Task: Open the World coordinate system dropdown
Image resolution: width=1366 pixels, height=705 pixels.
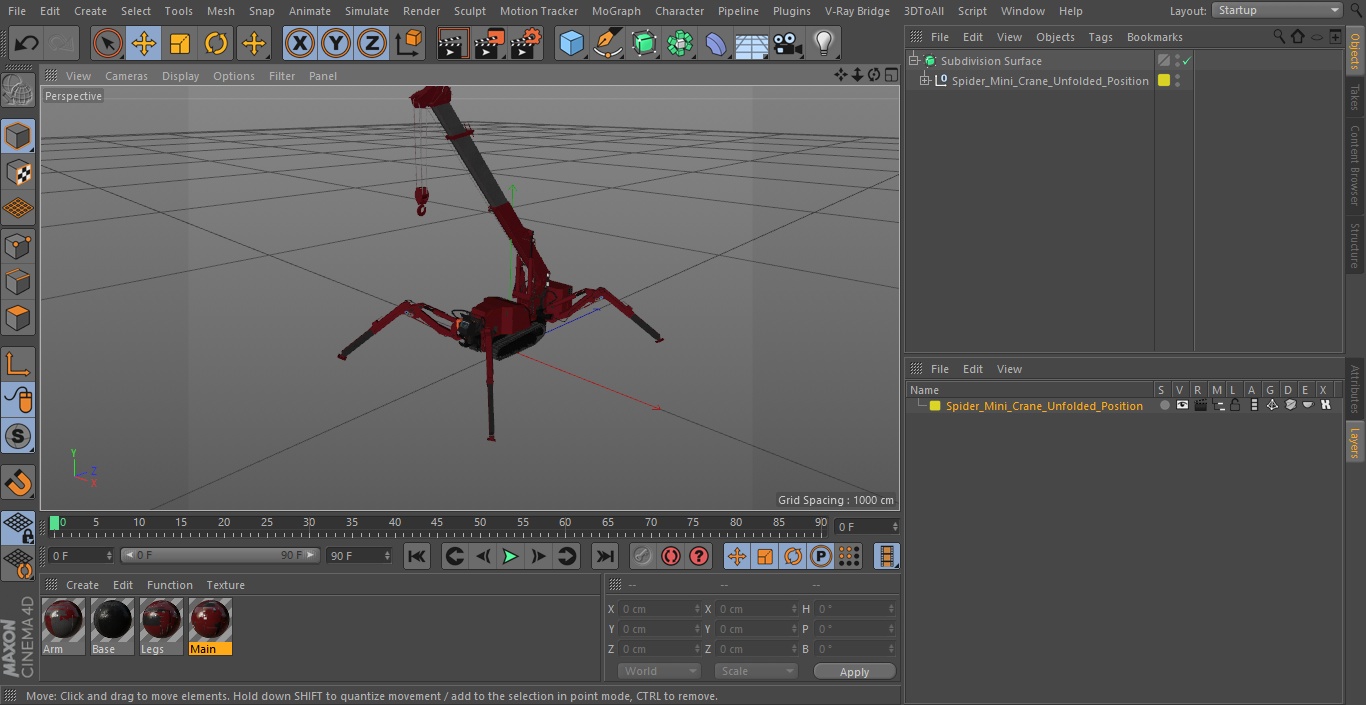Action: coord(658,671)
